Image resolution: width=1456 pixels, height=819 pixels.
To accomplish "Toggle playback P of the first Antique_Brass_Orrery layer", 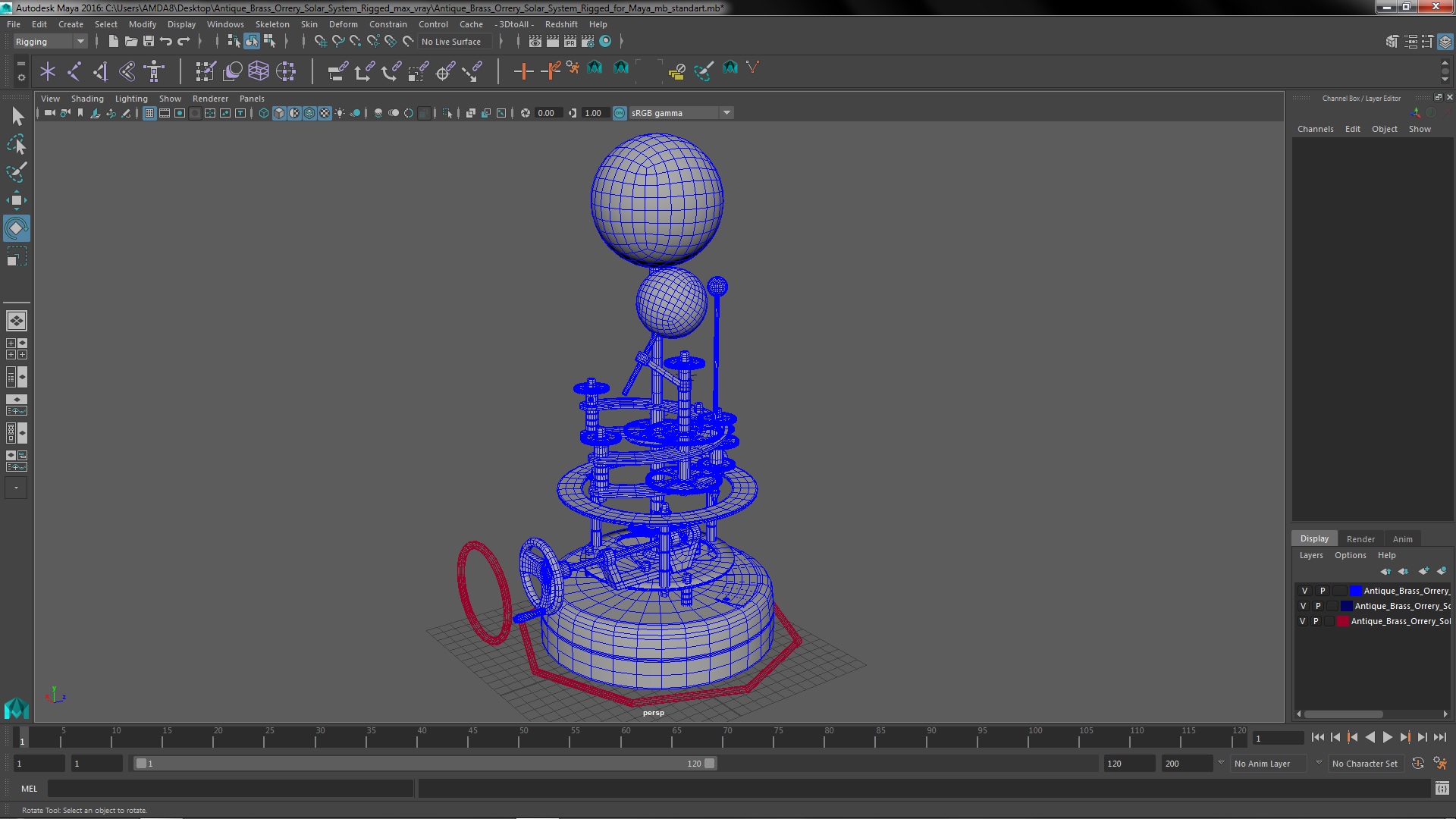I will (x=1323, y=591).
